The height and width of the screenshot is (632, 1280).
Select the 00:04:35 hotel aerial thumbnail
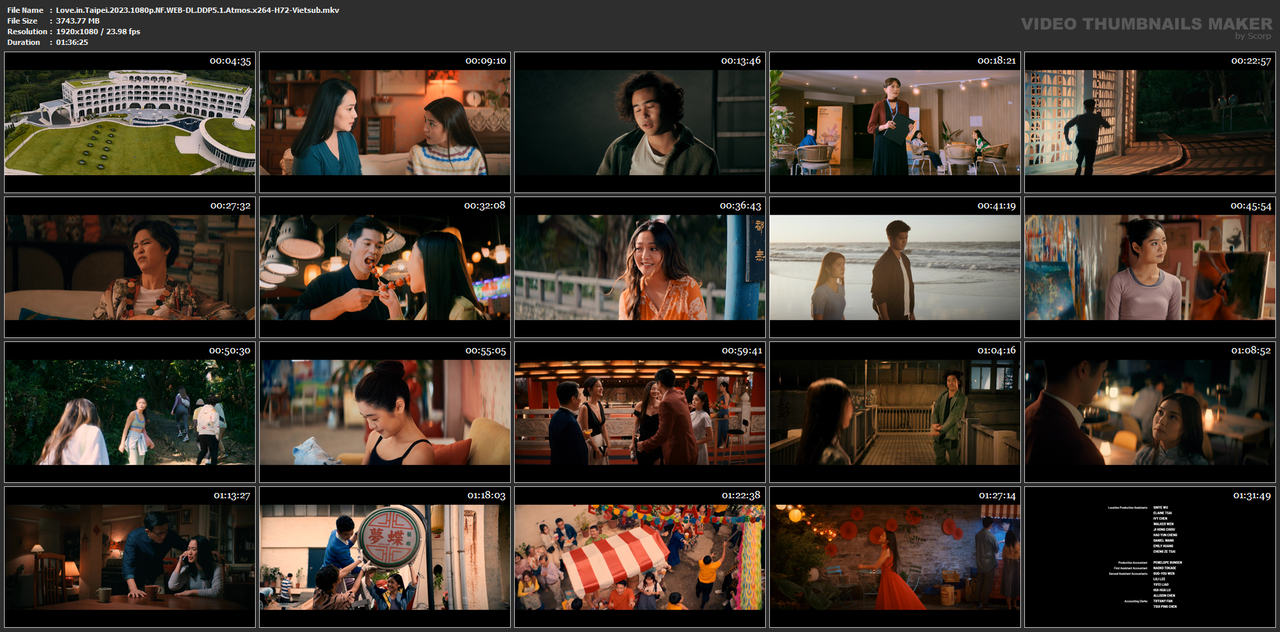(130, 122)
